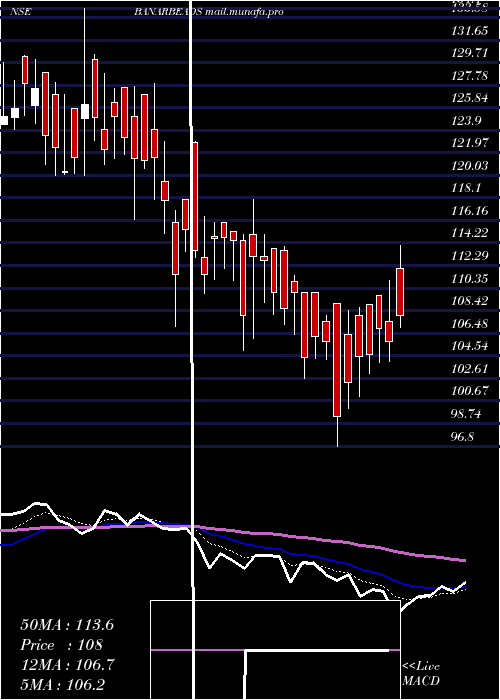
Task: Click the 102.61 price axis label
Action: click(x=469, y=369)
